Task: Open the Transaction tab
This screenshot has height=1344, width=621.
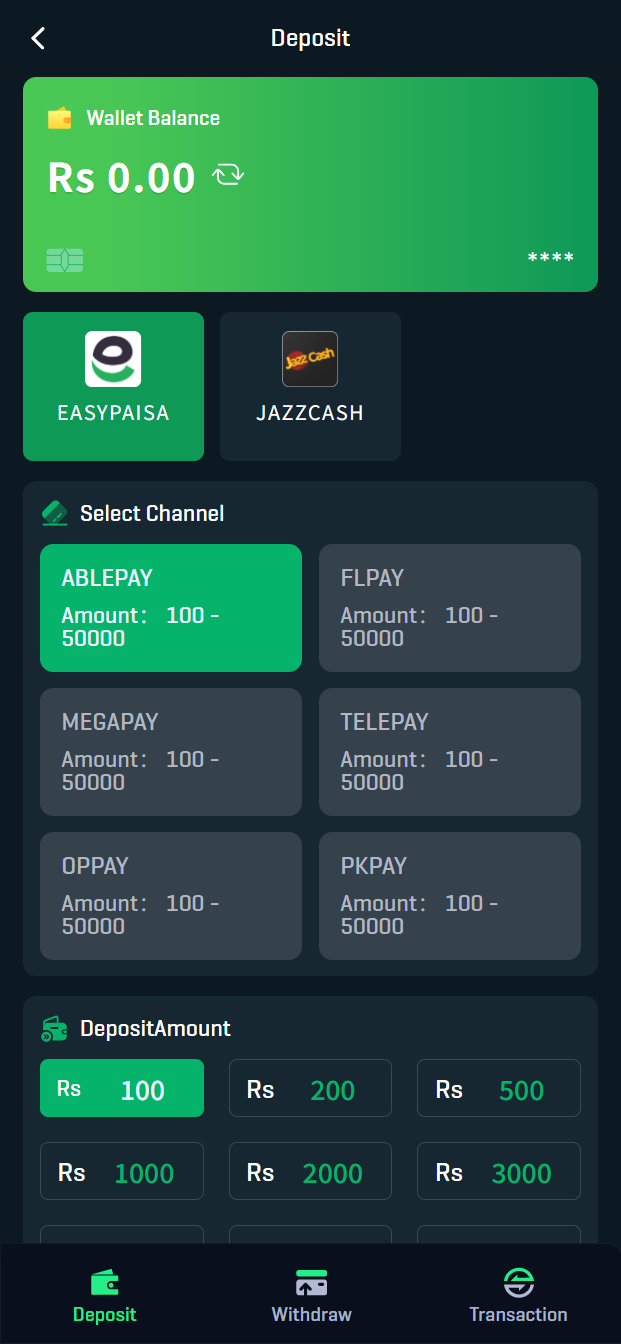Action: pyautogui.click(x=518, y=1296)
